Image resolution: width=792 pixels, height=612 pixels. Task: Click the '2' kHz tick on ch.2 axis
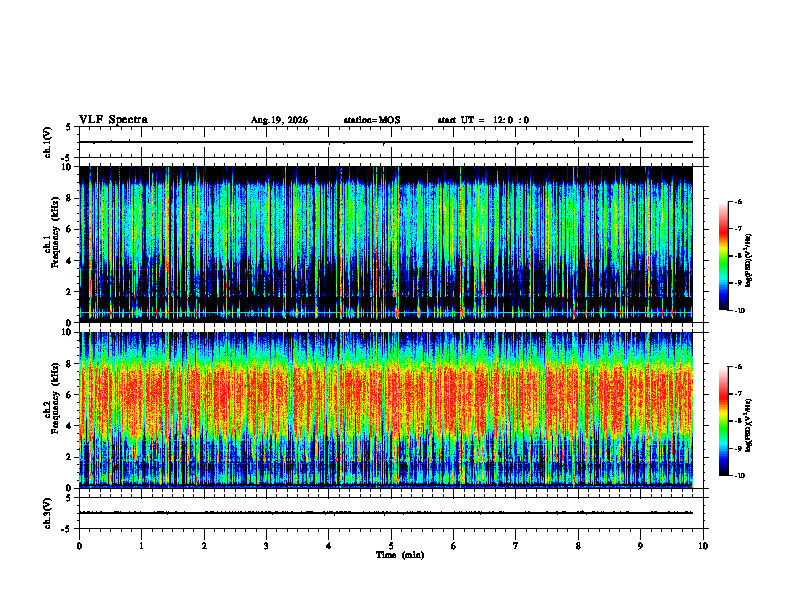(x=70, y=457)
